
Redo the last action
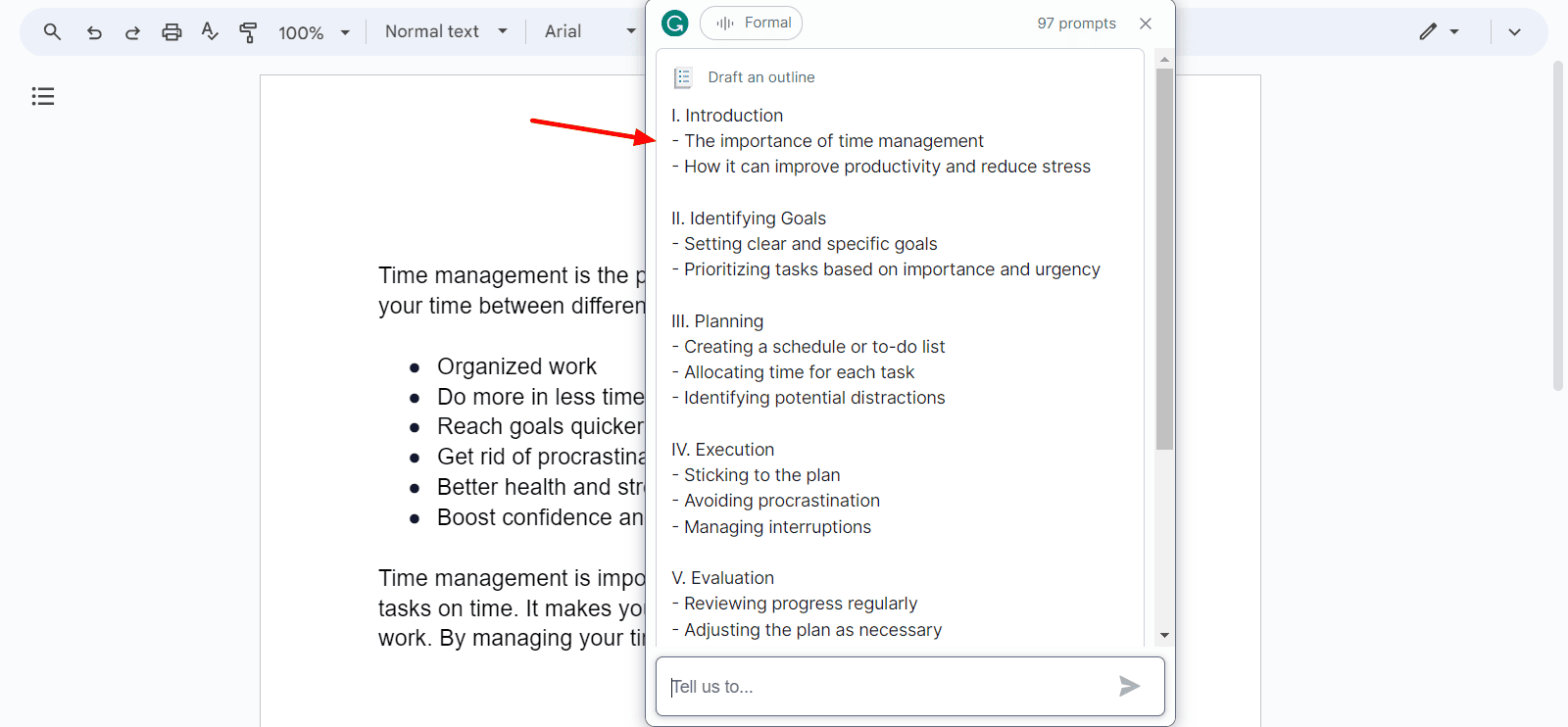point(132,32)
